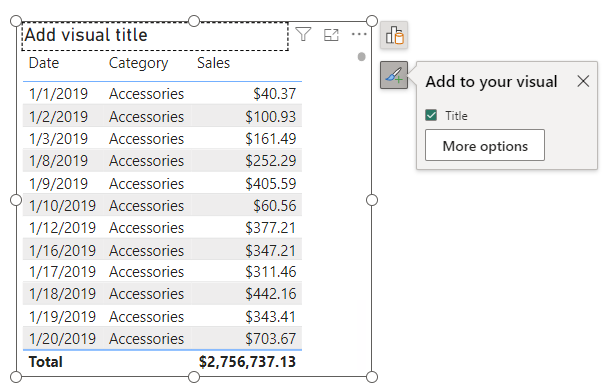Uncheck the Title checkbox
This screenshot has height=390, width=612.
pos(431,115)
